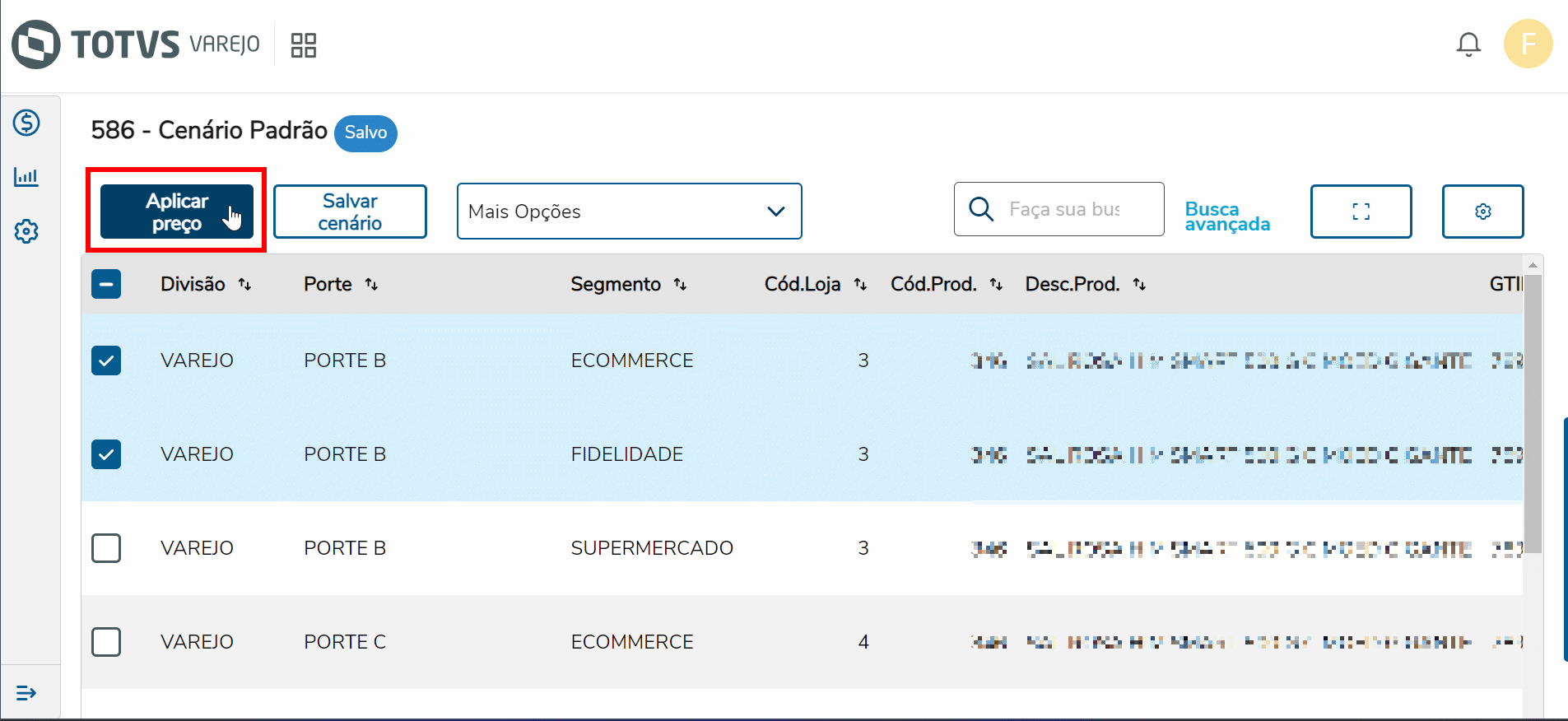Click the Salvar cenário button
This screenshot has height=721, width=1568.
click(350, 212)
